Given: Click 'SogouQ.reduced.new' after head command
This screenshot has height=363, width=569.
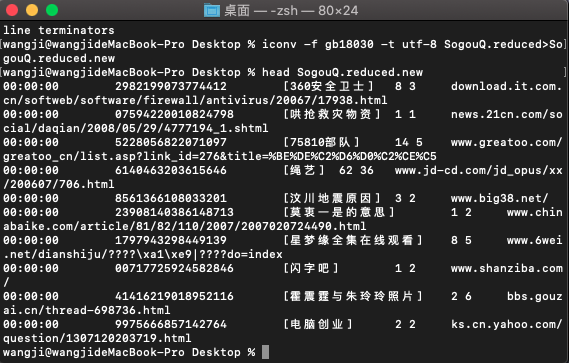Looking at the screenshot, I should [x=360, y=72].
